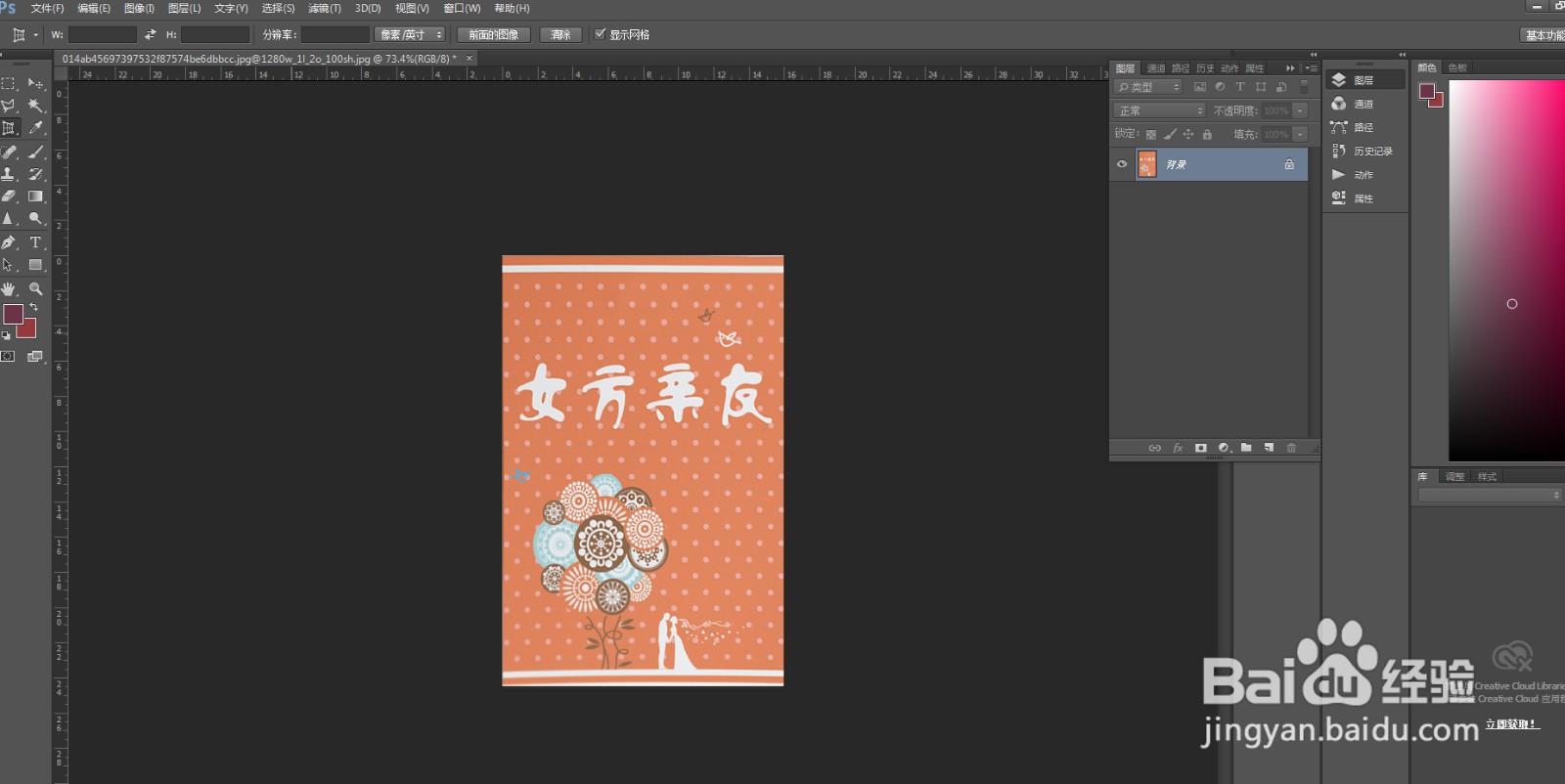Screen dimensions: 1565x784
Task: Toggle type layer filter
Action: point(1240,87)
